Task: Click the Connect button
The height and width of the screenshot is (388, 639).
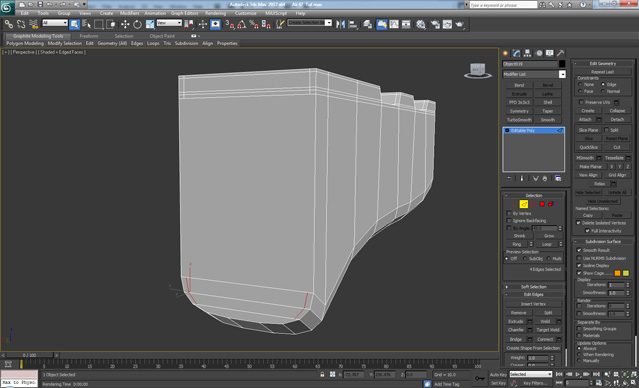Action: (545, 339)
